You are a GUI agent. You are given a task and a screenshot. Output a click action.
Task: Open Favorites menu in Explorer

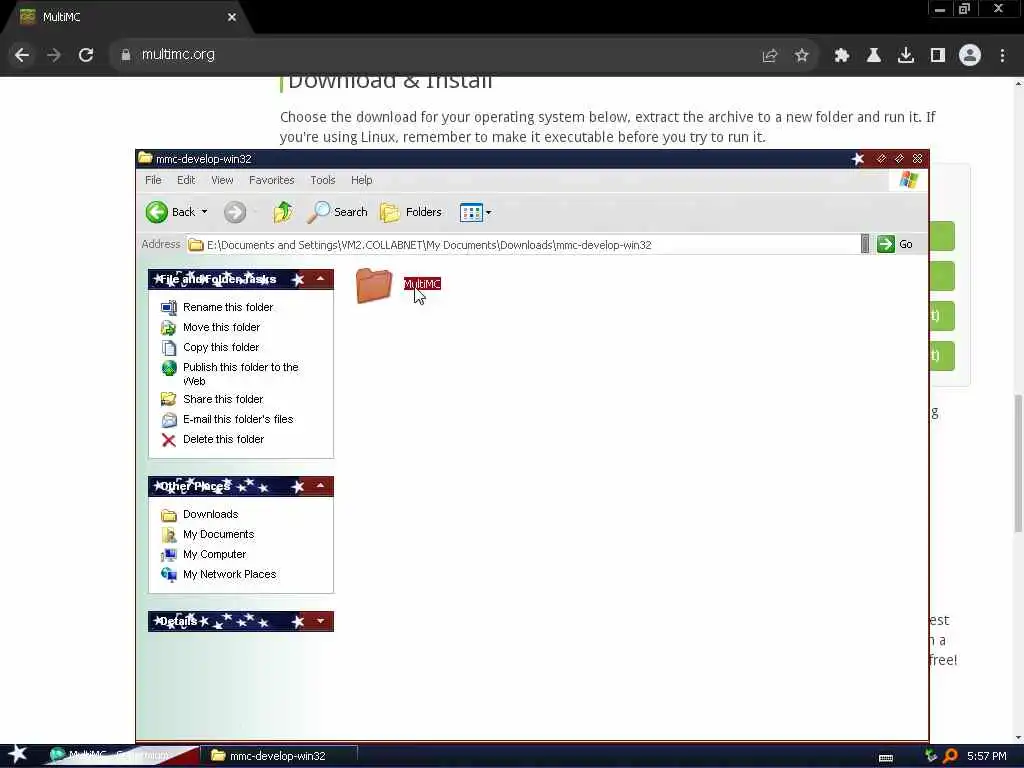click(x=272, y=180)
